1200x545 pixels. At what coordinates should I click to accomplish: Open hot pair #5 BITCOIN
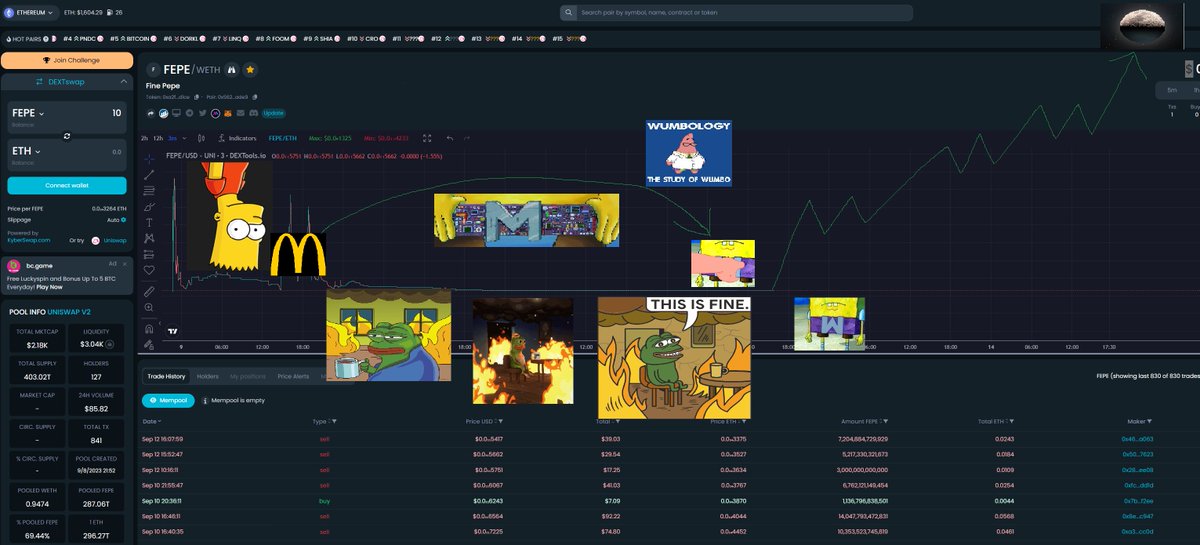135,38
